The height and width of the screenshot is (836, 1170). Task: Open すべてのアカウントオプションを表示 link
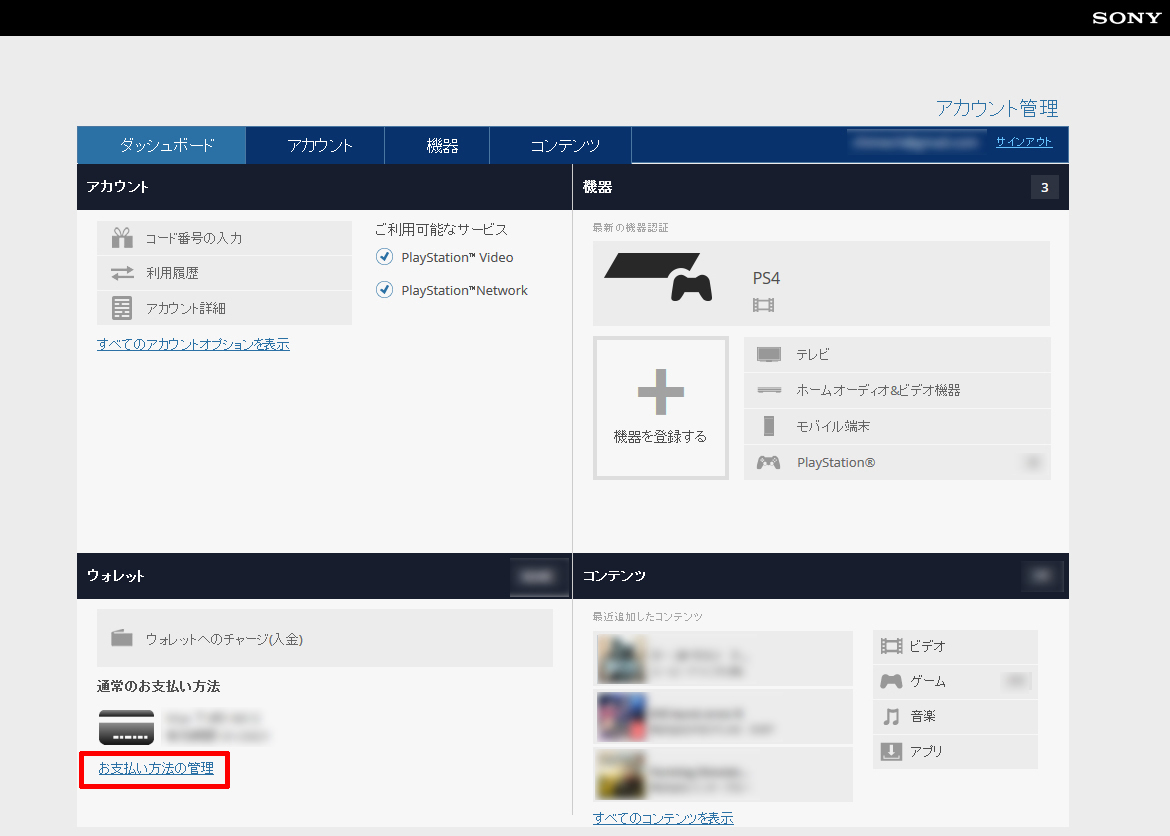(193, 344)
